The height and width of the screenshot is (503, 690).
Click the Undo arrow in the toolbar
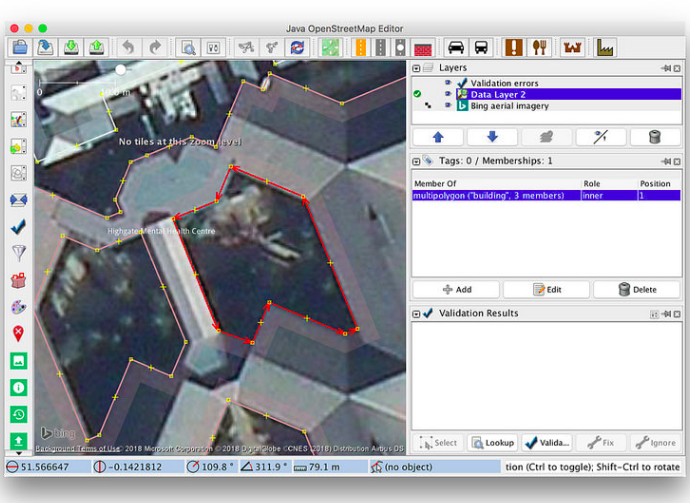127,47
